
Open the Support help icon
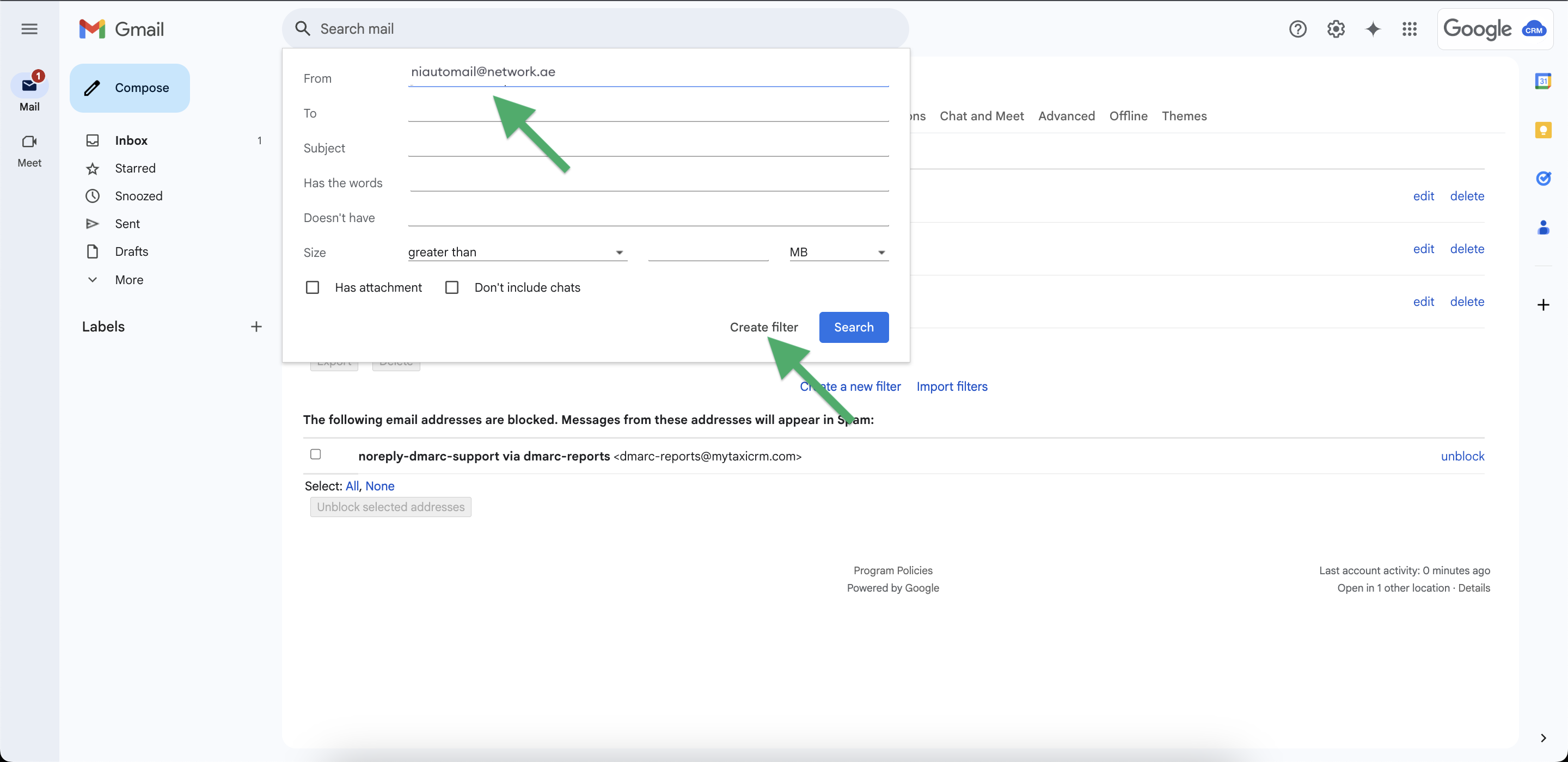1298,29
